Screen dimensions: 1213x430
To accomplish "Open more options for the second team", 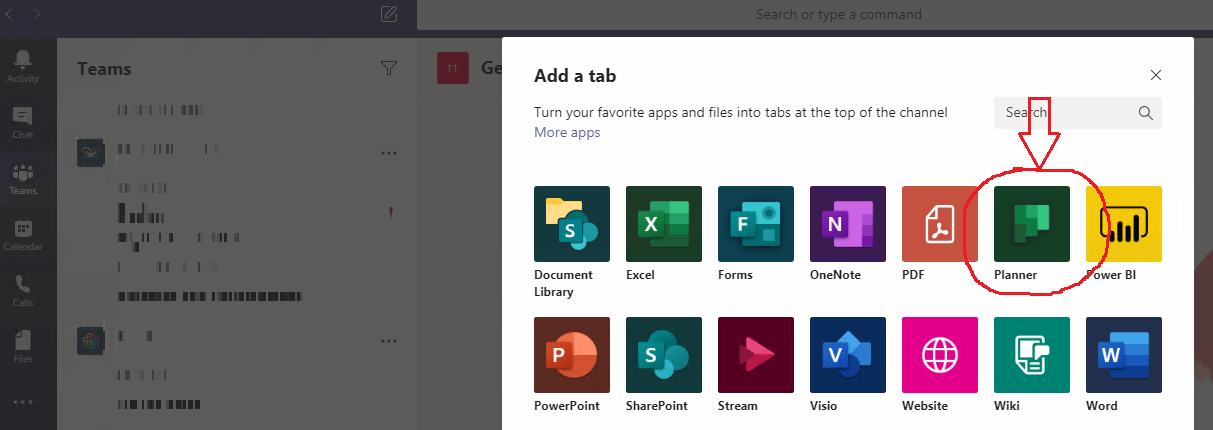I will click(389, 340).
